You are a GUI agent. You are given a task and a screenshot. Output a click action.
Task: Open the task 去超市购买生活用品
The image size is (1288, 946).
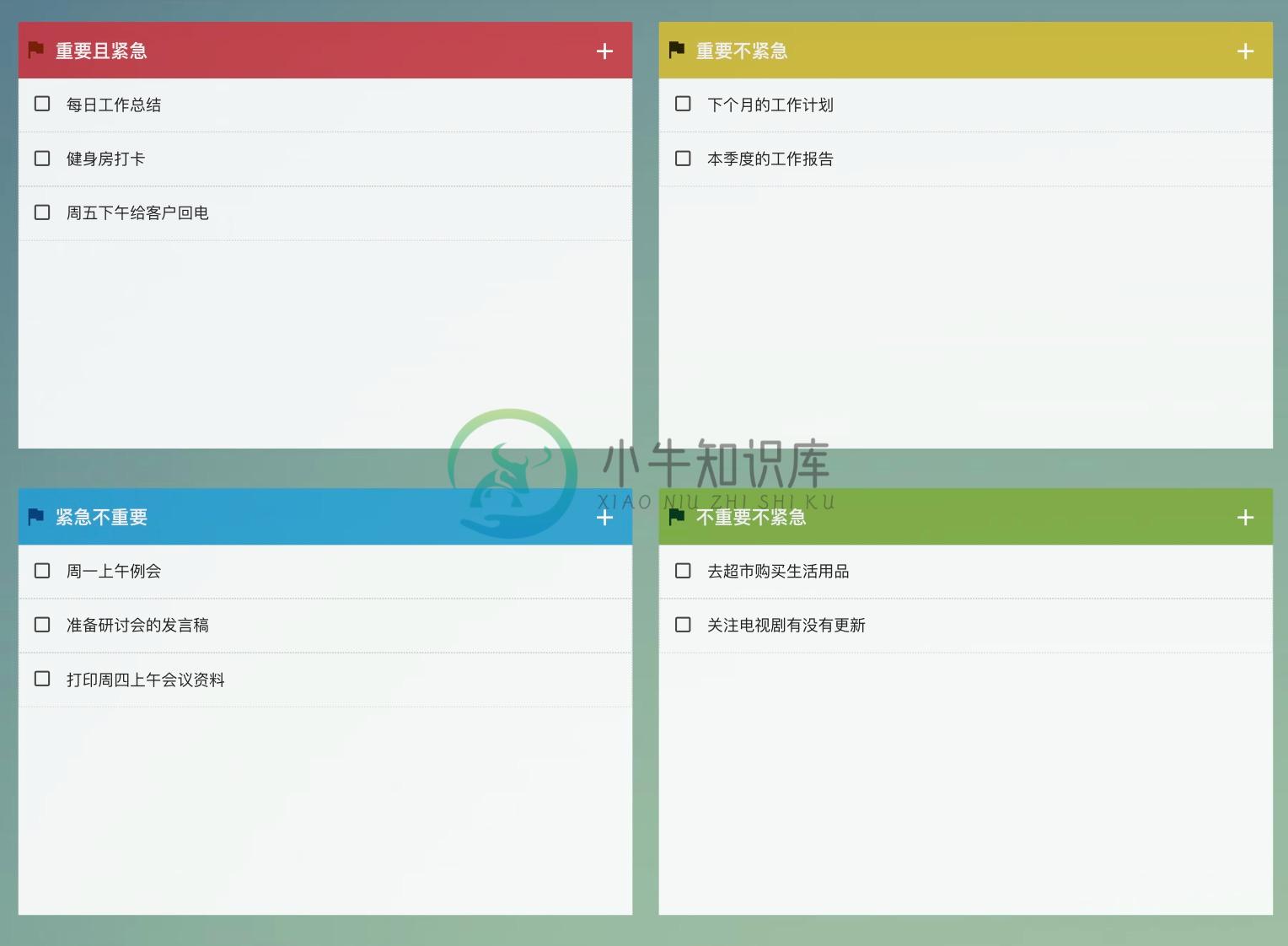(x=778, y=571)
